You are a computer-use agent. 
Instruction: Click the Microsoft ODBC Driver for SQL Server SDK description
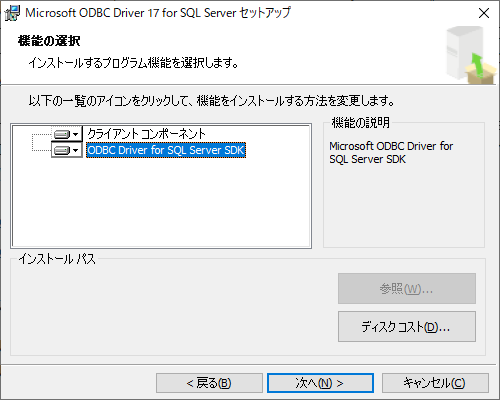click(x=391, y=153)
